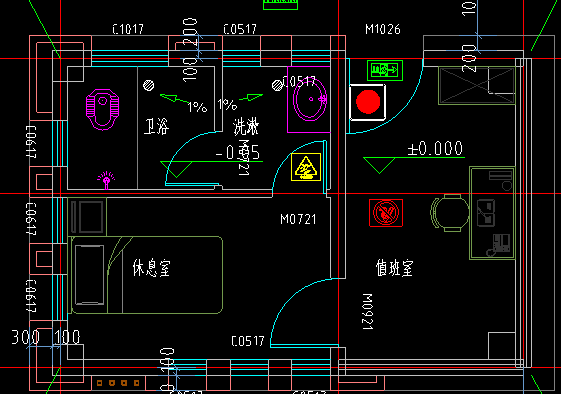
Task: Select the ±0.000 elevation text
Action: [435, 148]
